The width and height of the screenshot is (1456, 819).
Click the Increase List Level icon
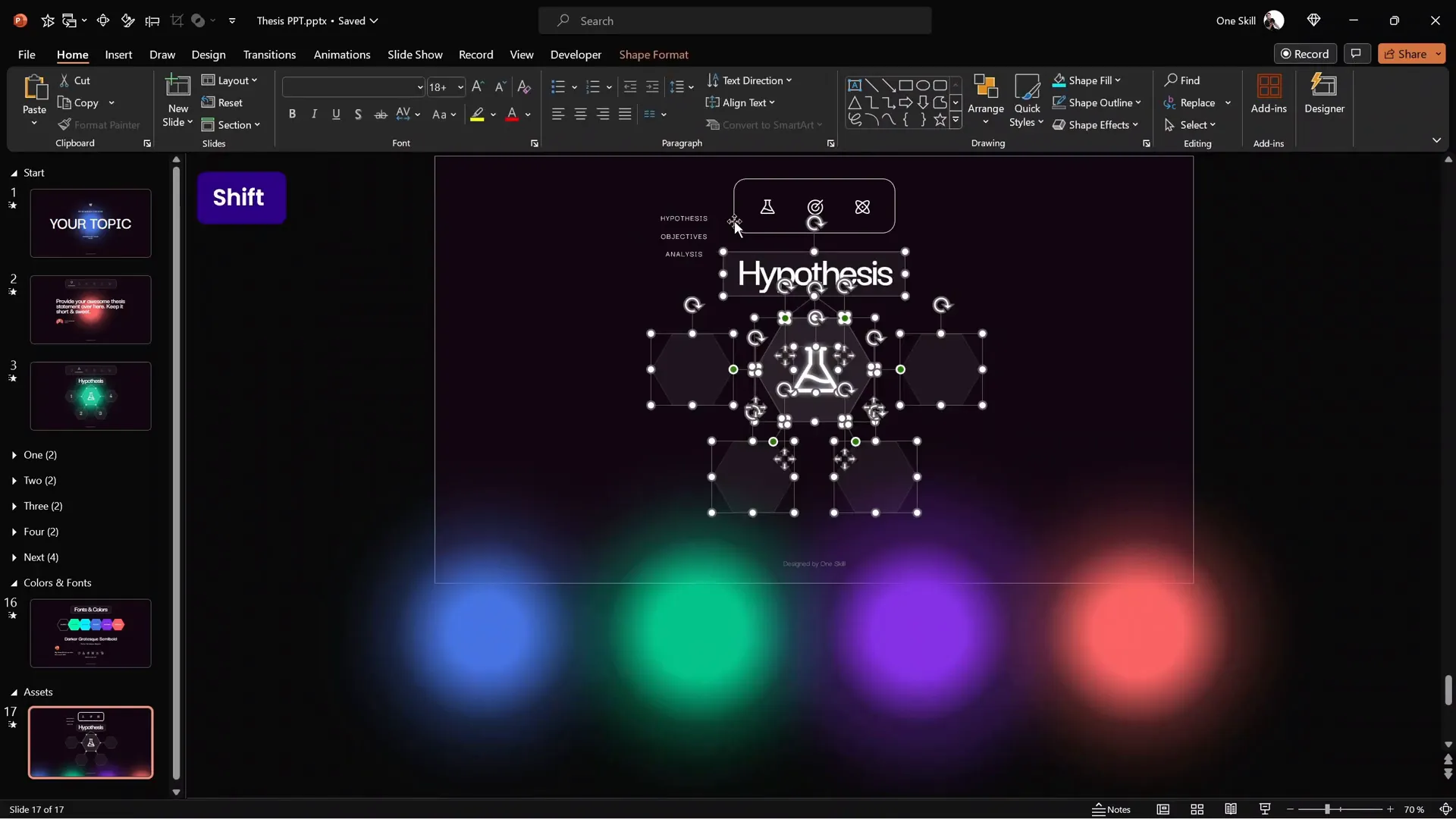click(x=652, y=87)
